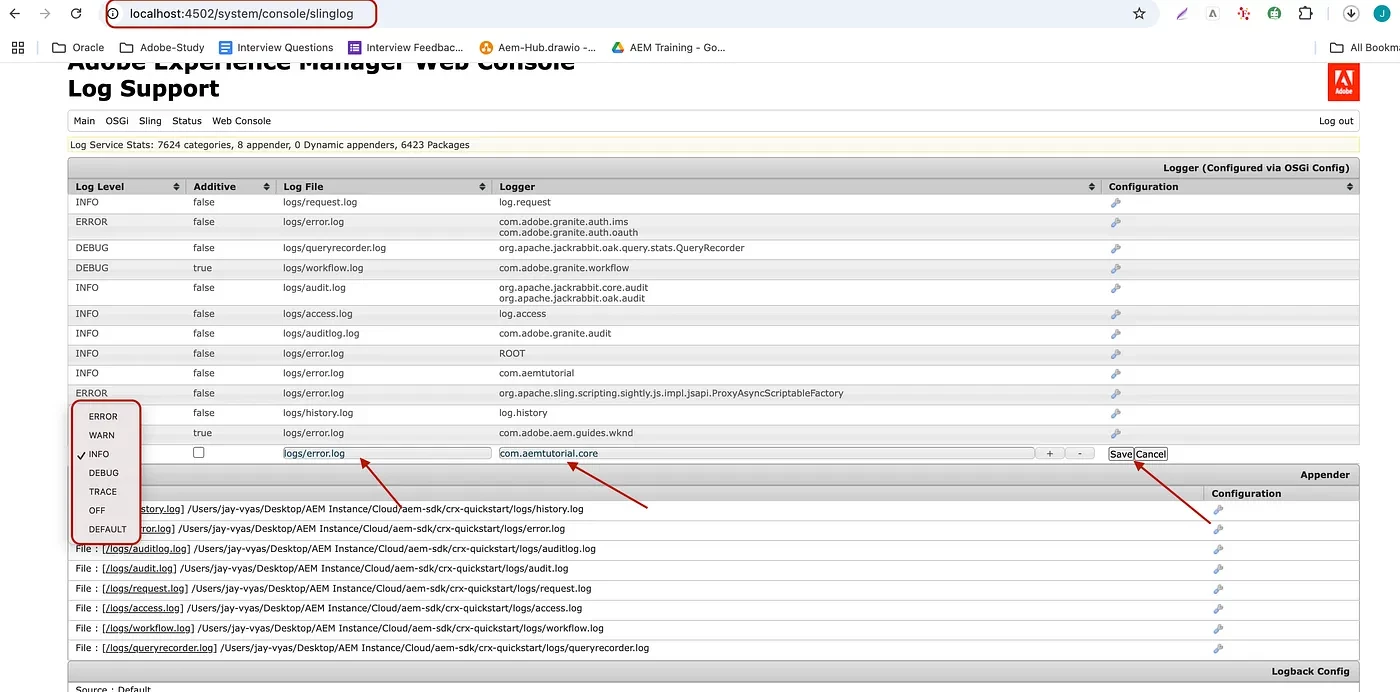Log out of the web console

1336,121
